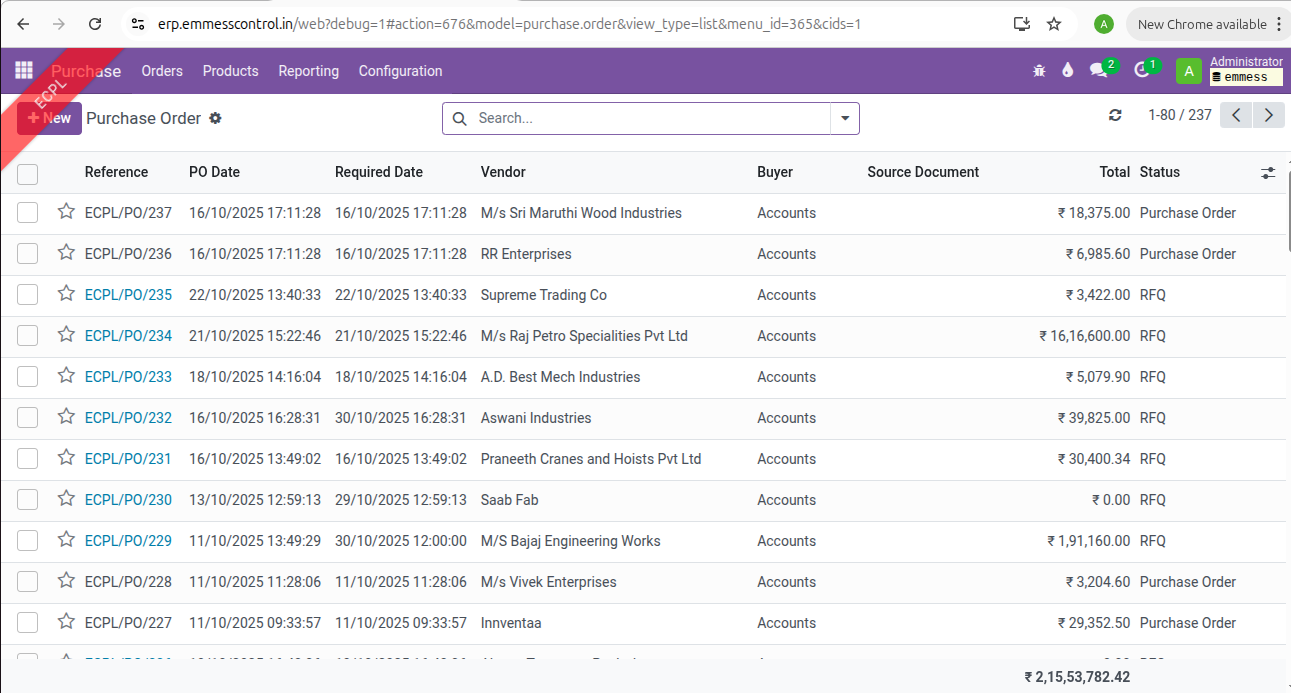Open the Orders menu
This screenshot has width=1291, height=693.
click(162, 71)
